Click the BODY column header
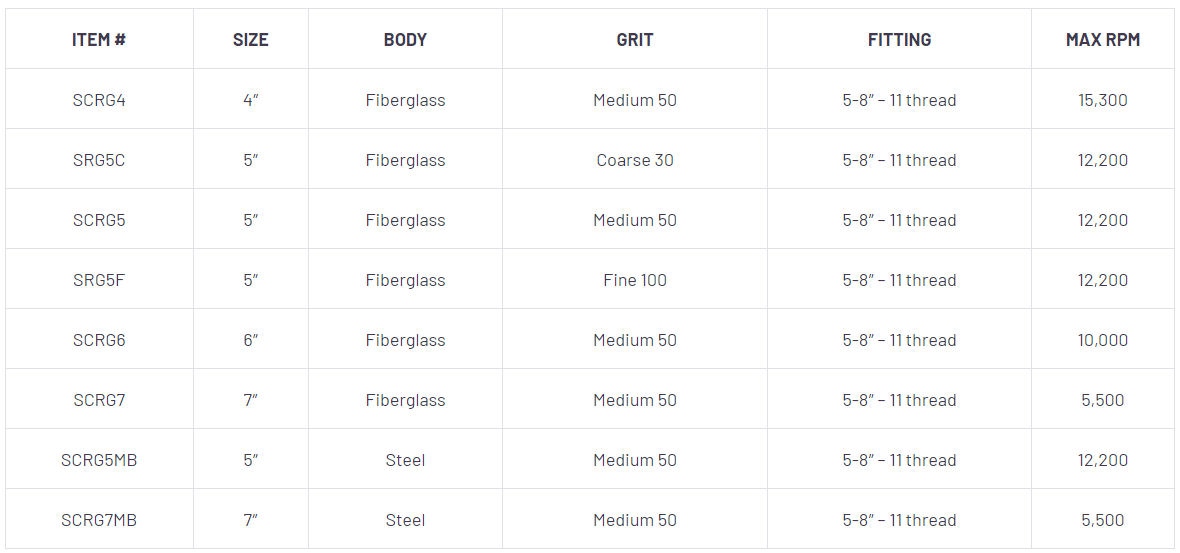 pyautogui.click(x=405, y=40)
